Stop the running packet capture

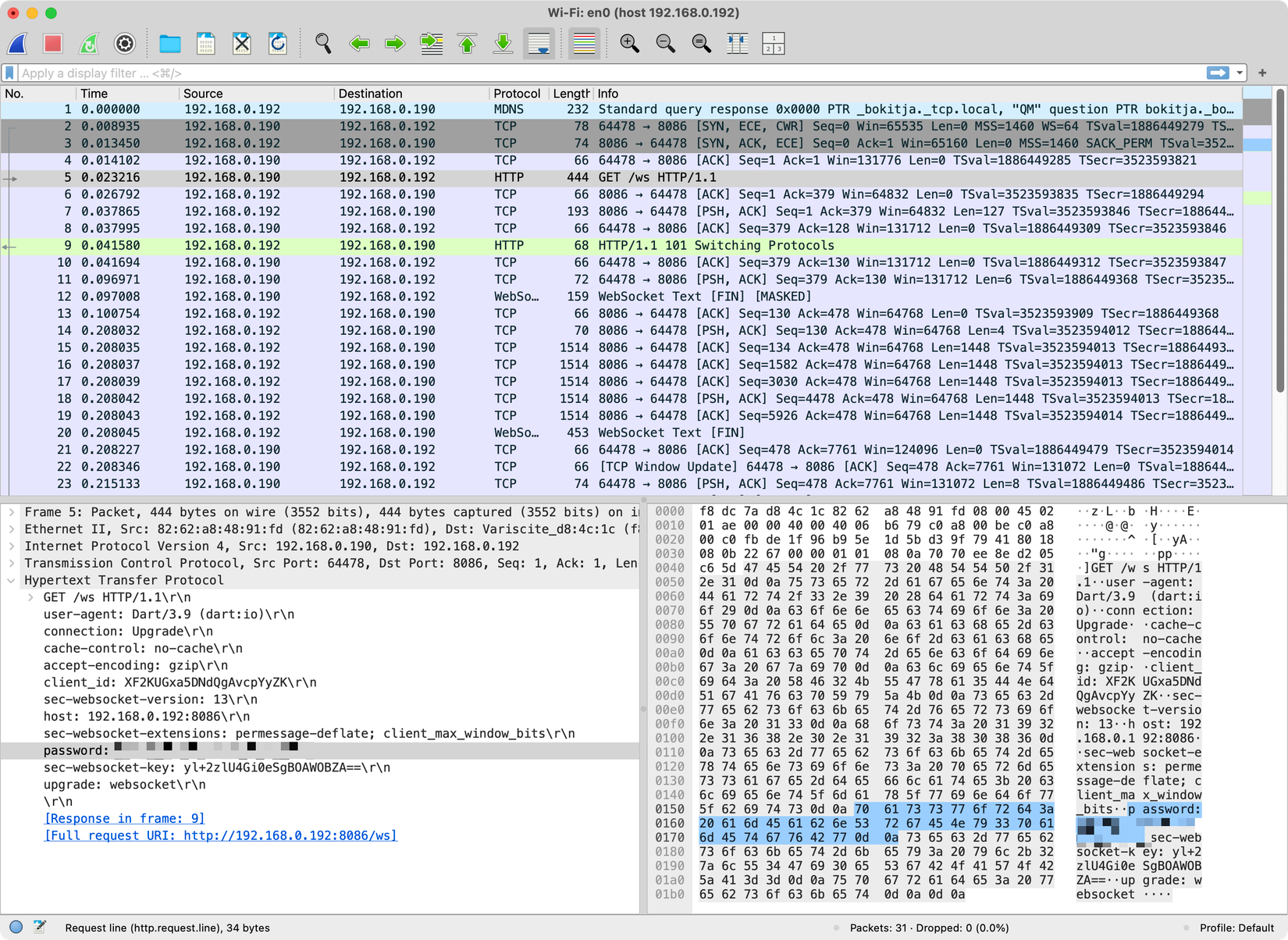(x=52, y=44)
